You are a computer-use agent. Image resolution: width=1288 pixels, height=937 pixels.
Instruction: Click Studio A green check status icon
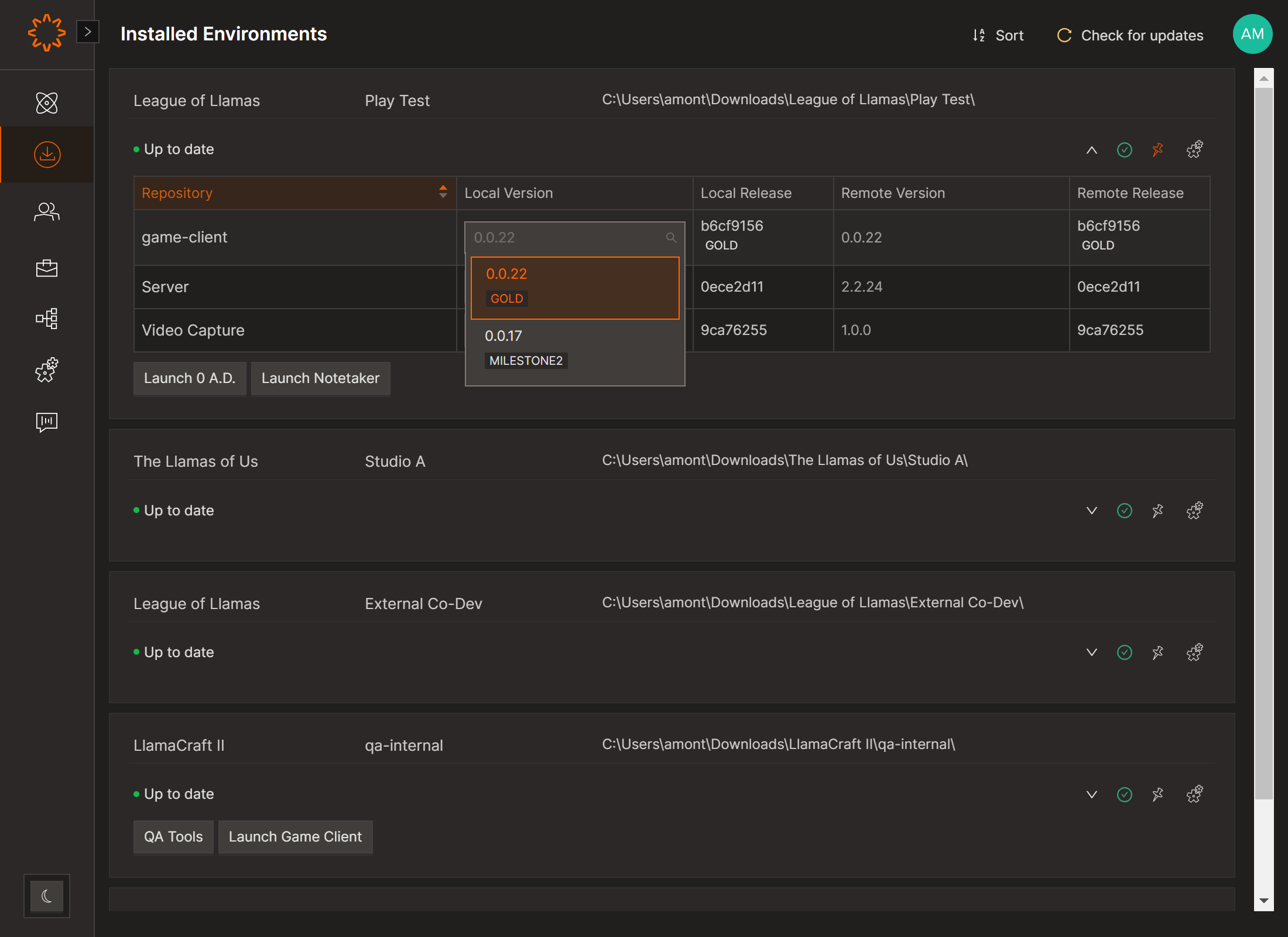point(1125,511)
